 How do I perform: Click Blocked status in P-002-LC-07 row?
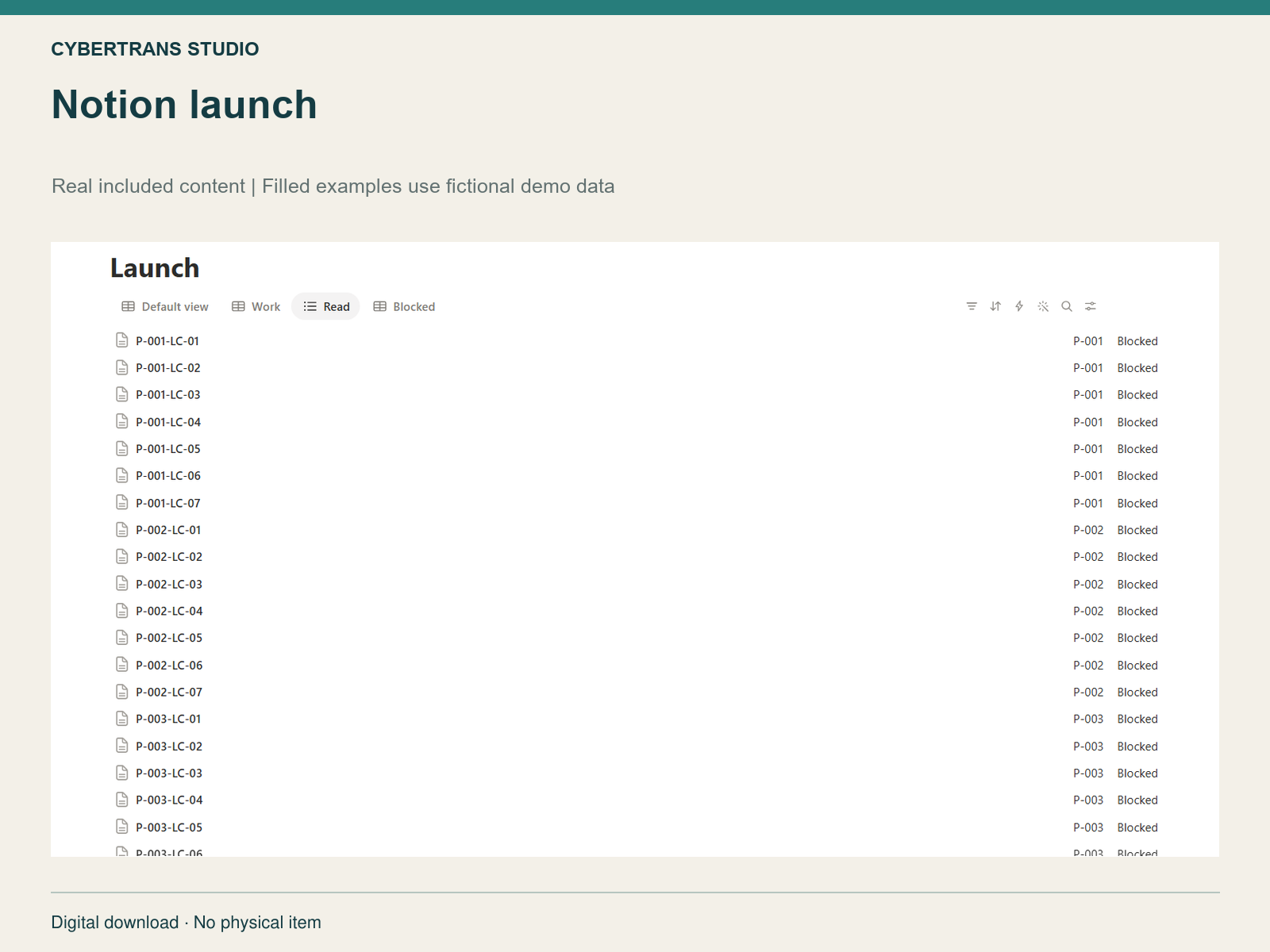coord(1137,692)
